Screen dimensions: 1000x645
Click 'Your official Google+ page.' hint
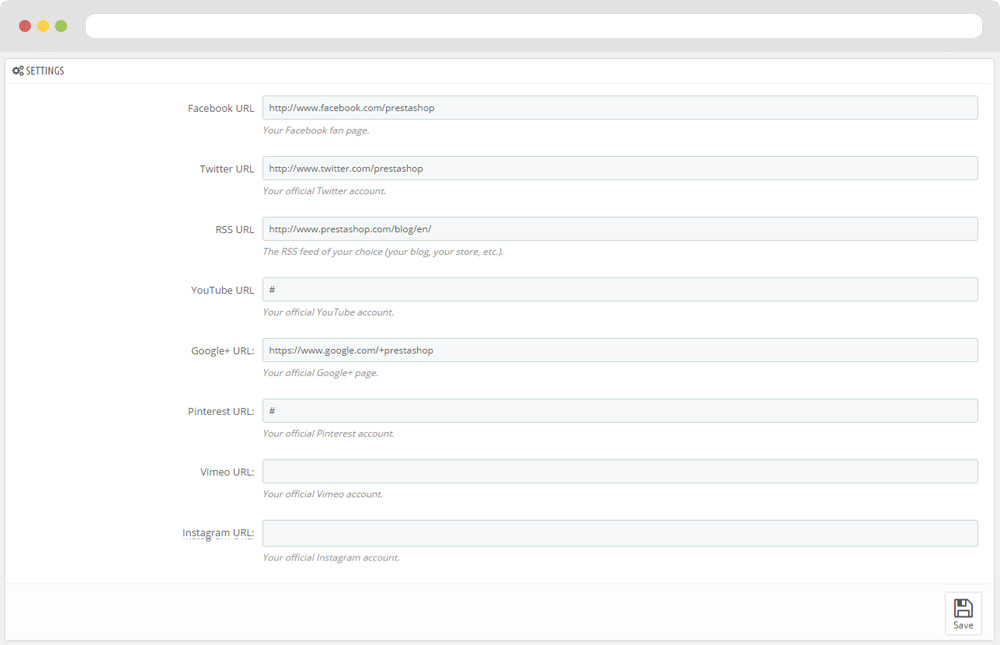(320, 373)
